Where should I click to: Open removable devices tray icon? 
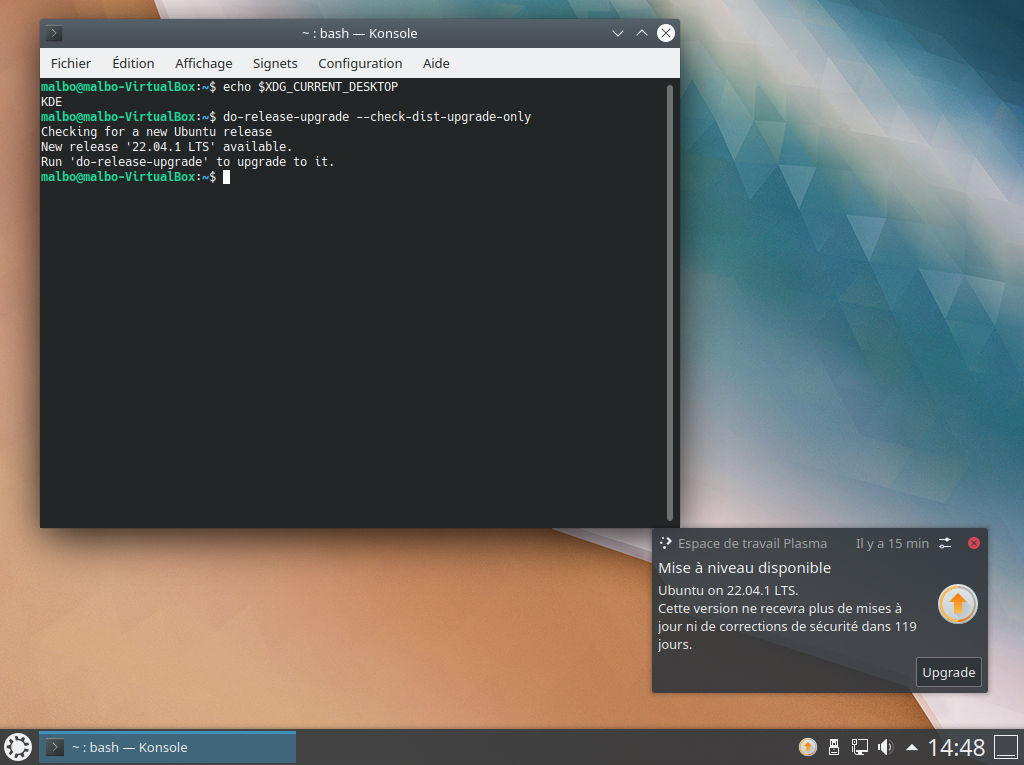[833, 747]
